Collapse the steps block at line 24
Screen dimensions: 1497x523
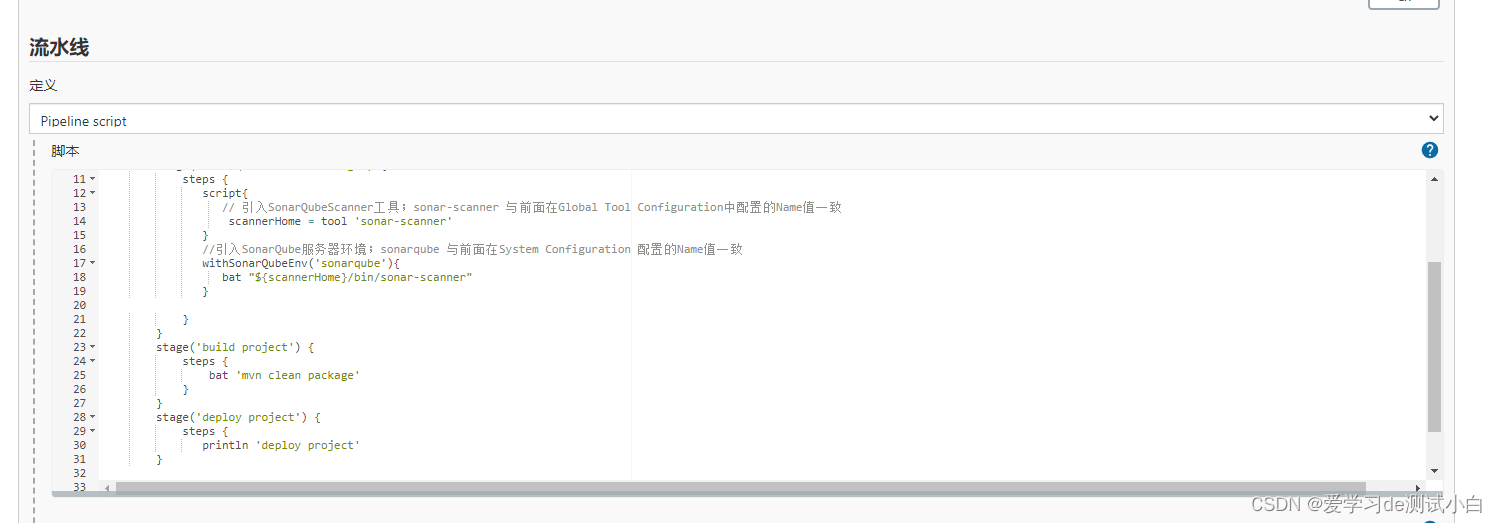click(x=93, y=361)
